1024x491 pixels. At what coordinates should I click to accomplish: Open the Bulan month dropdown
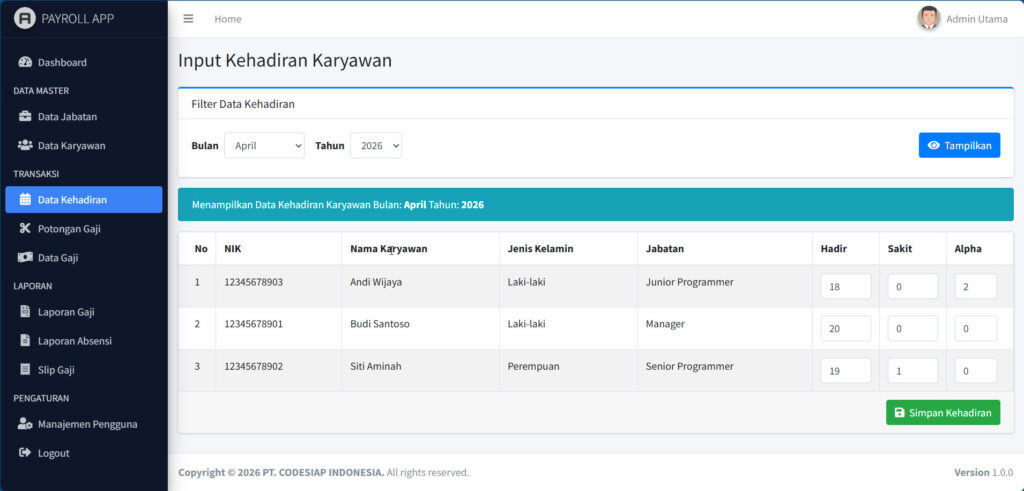click(264, 146)
